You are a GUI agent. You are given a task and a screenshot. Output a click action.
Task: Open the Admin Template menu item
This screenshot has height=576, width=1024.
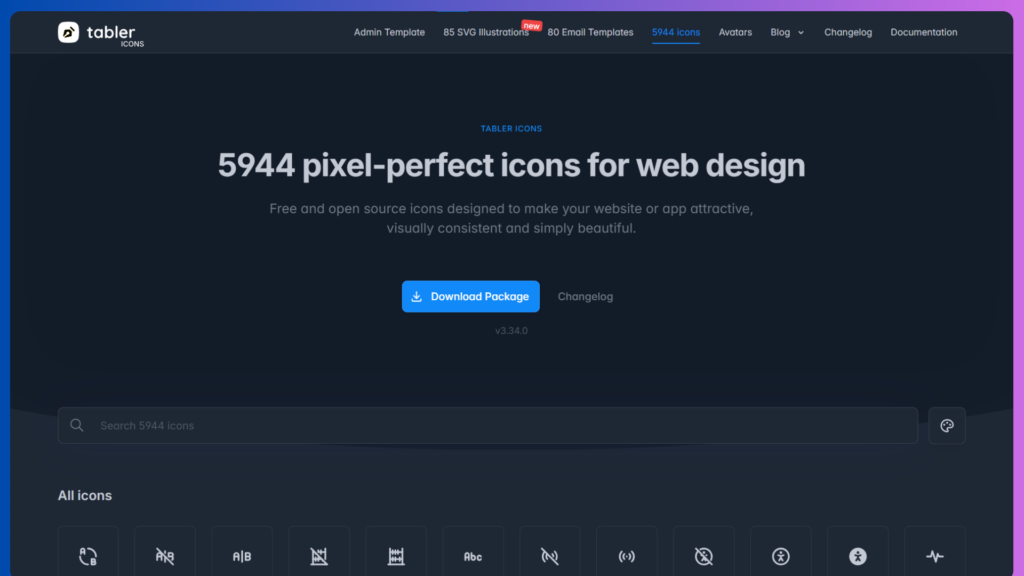coord(389,32)
